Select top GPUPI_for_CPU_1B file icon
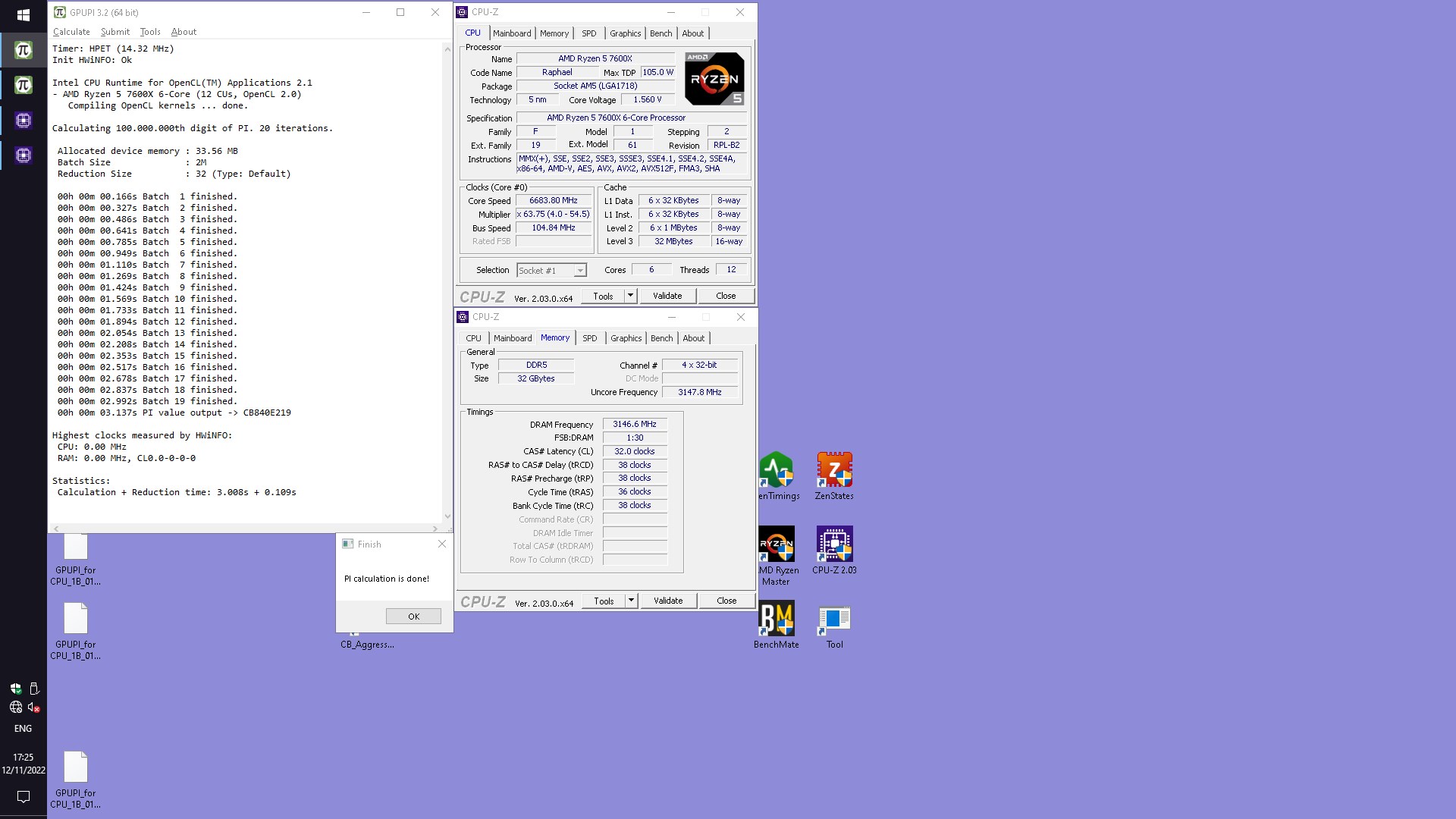Viewport: 1456px width, 819px height. click(75, 560)
